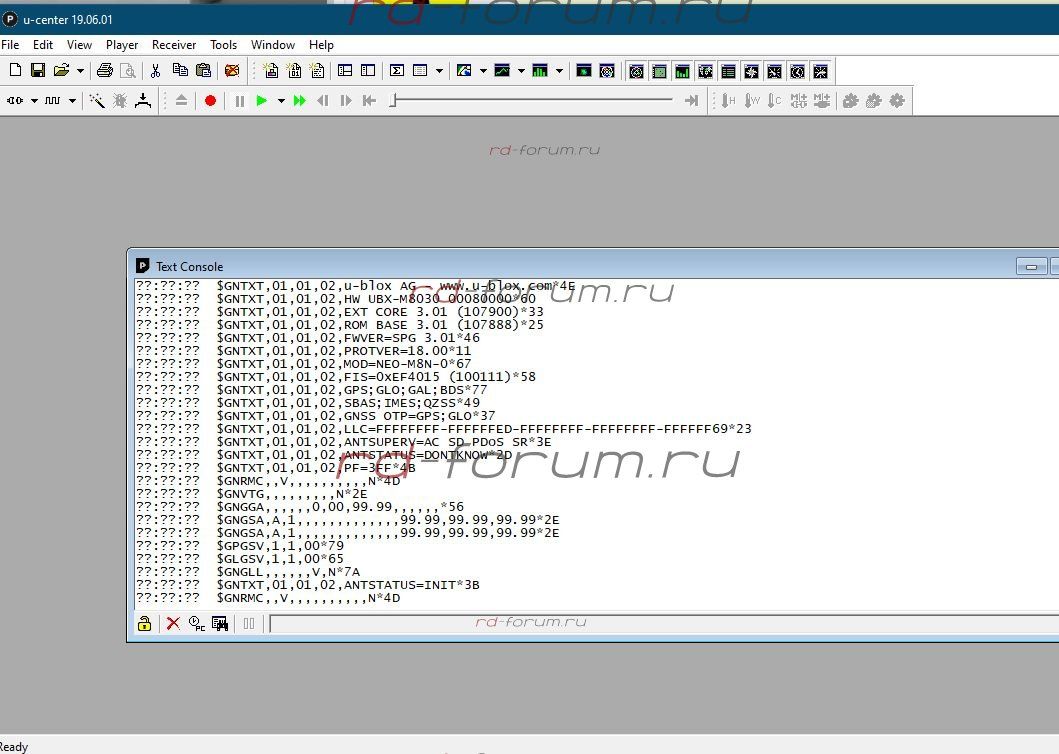
Task: Click the debug bug icon
Action: pos(120,101)
